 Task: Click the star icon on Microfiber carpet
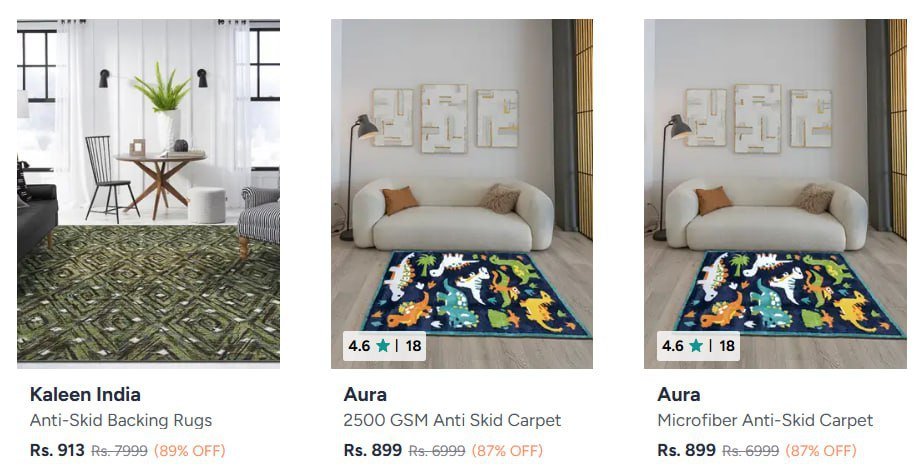pyautogui.click(x=697, y=346)
